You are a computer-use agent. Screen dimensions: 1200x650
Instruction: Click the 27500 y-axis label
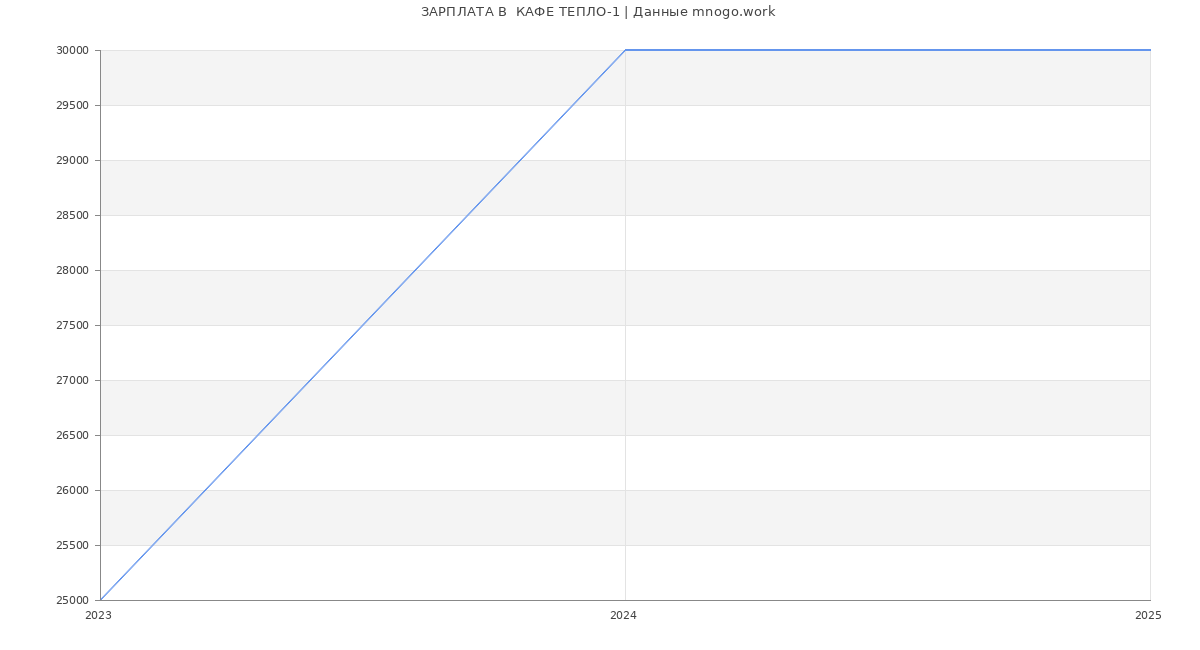(72, 326)
